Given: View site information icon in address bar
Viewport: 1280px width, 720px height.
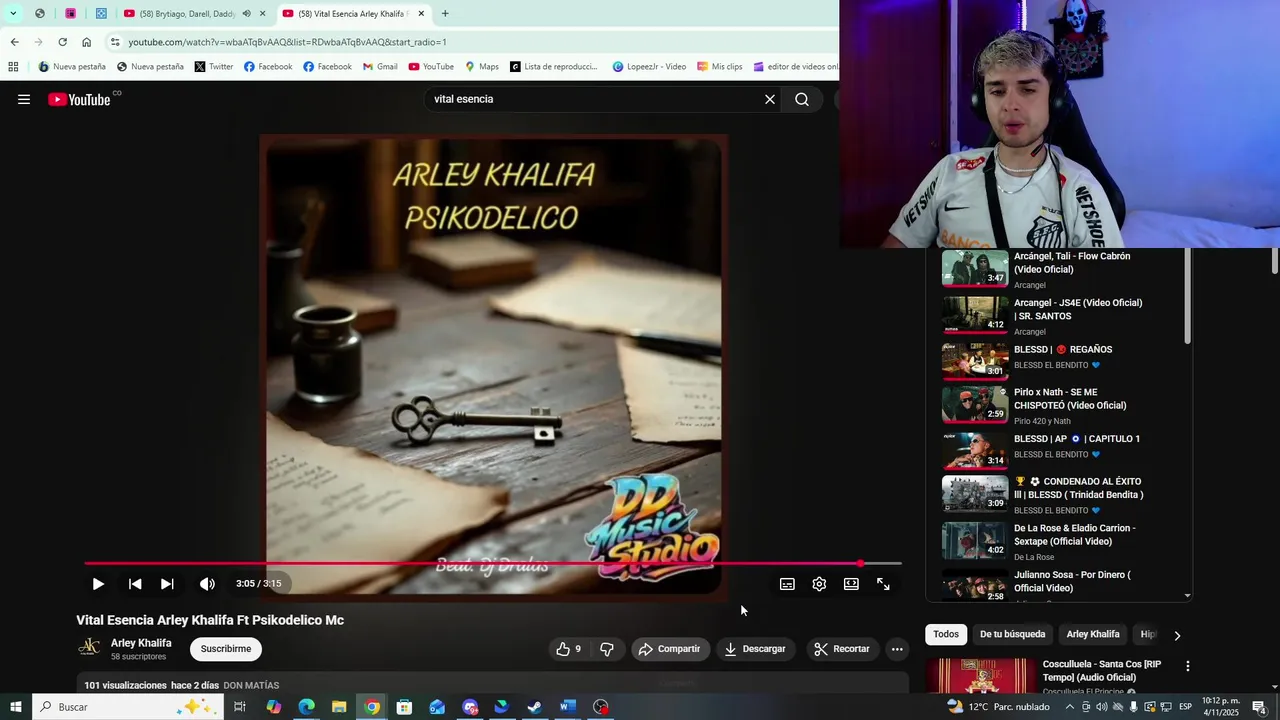Looking at the screenshot, I should coord(115,42).
